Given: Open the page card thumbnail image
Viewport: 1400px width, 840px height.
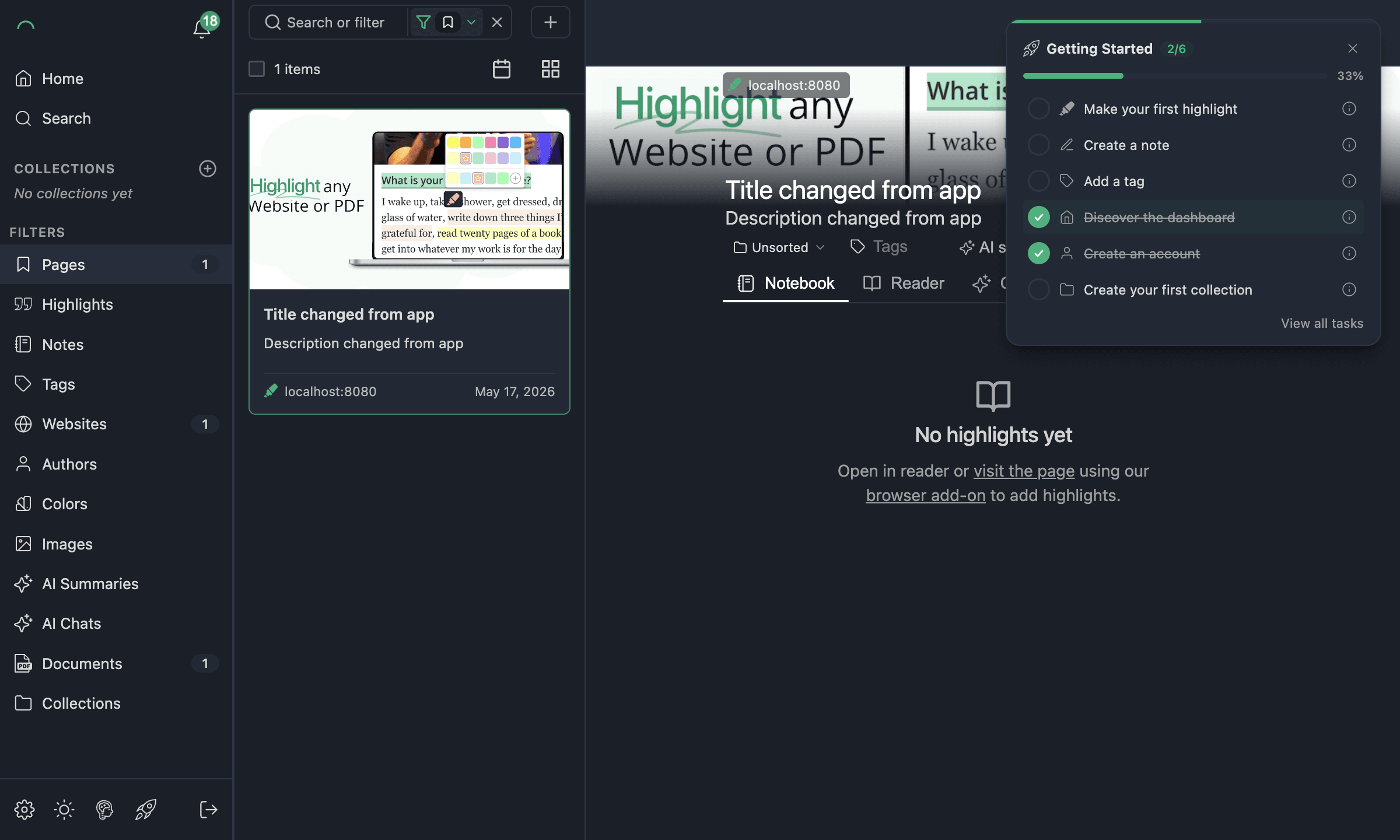Looking at the screenshot, I should 409,199.
